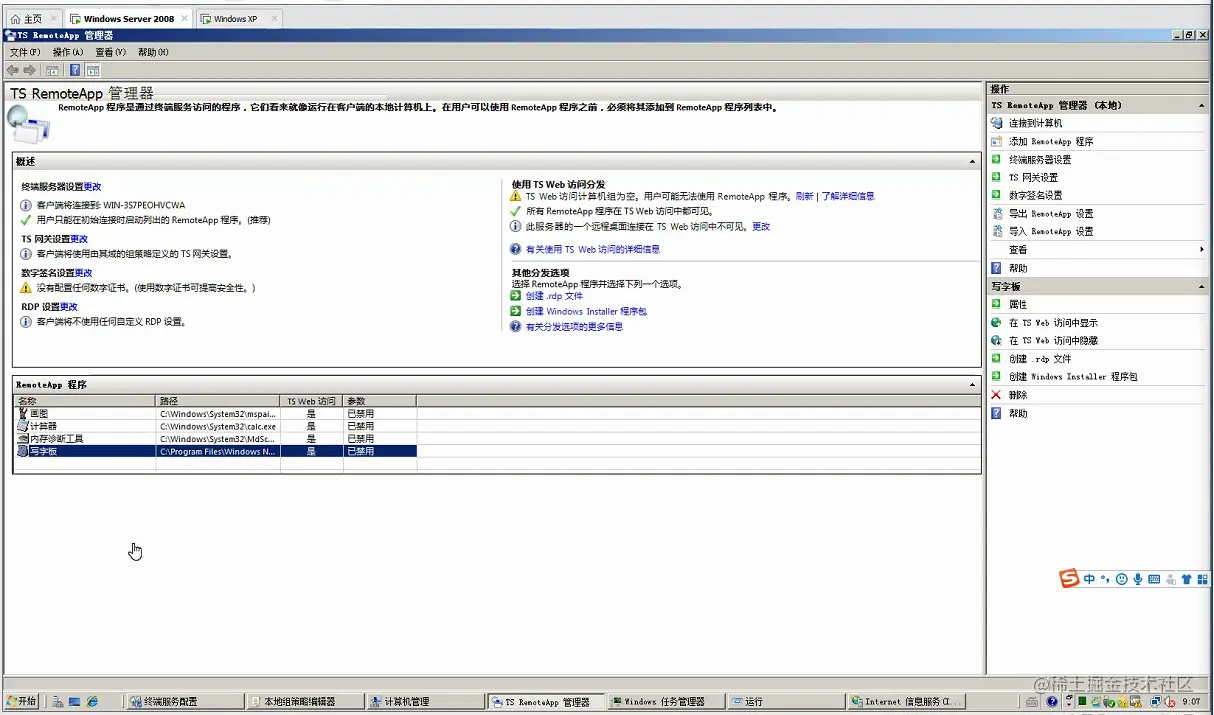This screenshot has height=715, width=1214.
Task: Click the C:\Windows\System32\calc.exe path cell
Action: [218, 426]
